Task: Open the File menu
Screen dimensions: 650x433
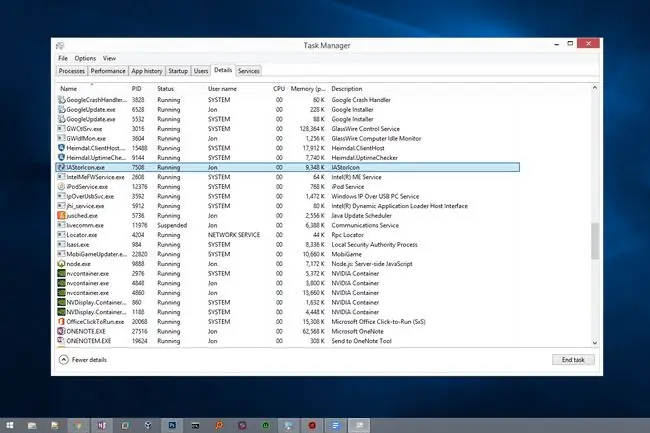Action: coord(63,58)
